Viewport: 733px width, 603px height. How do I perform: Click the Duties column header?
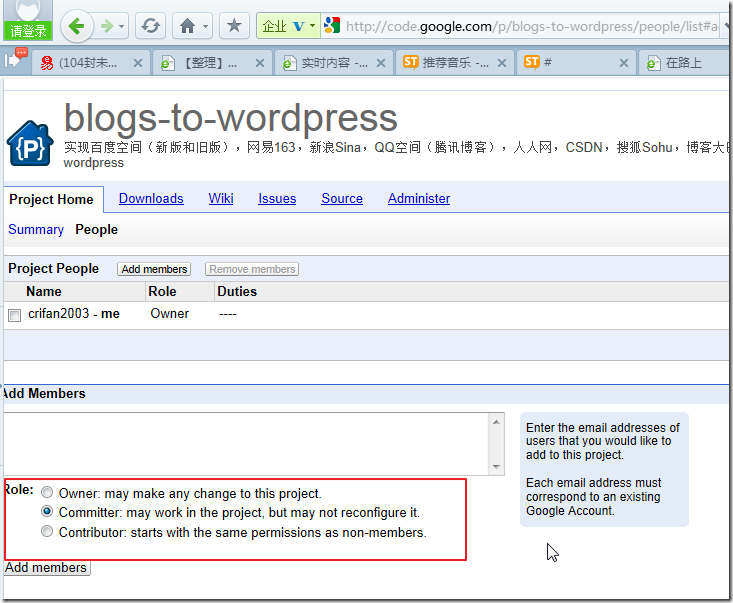point(237,292)
